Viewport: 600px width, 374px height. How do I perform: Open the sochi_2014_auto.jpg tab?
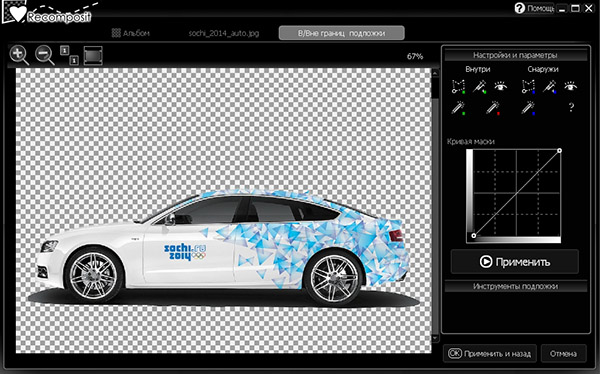click(x=224, y=33)
